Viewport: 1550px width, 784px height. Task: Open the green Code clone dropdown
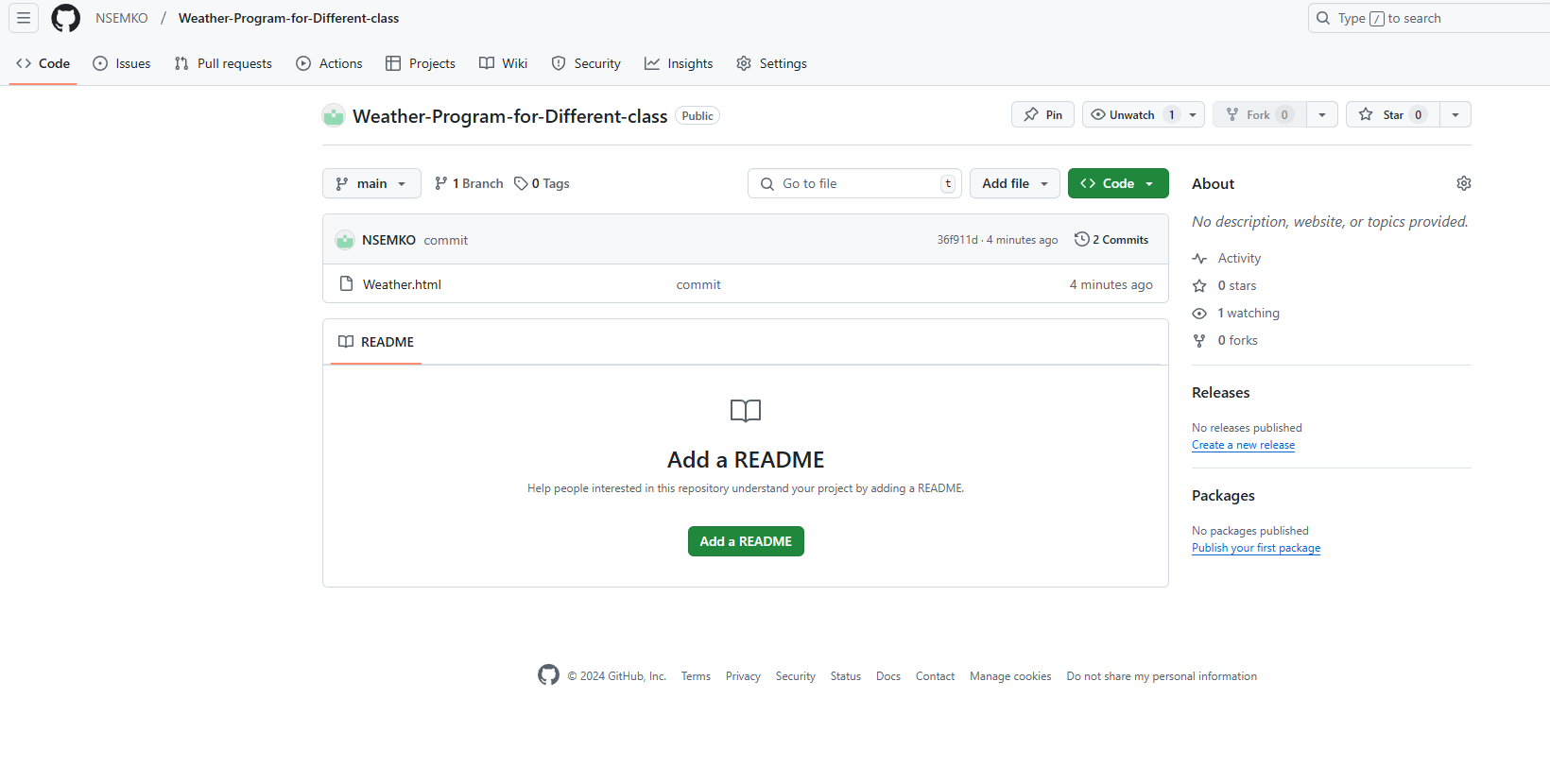coord(1118,183)
